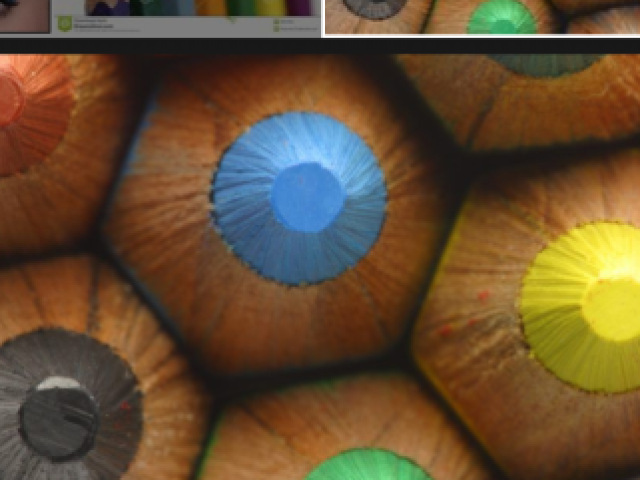Select the highlighted pencil-tips thumbnail with white border
This screenshot has height=480, width=640.
pos(482,17)
